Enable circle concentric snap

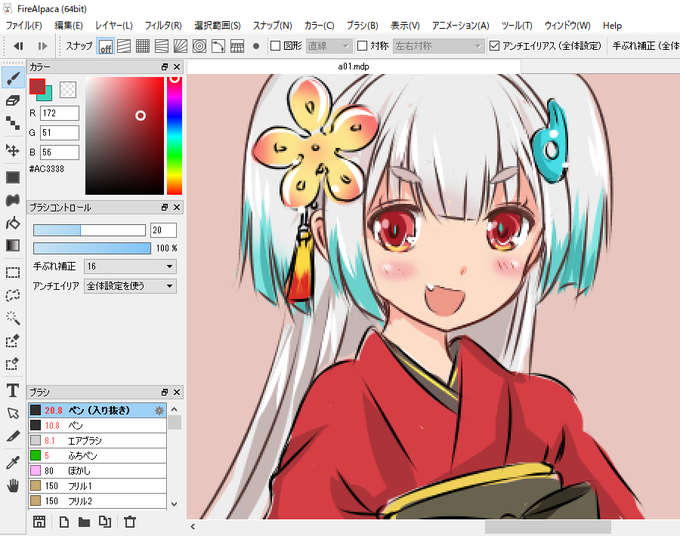click(199, 46)
